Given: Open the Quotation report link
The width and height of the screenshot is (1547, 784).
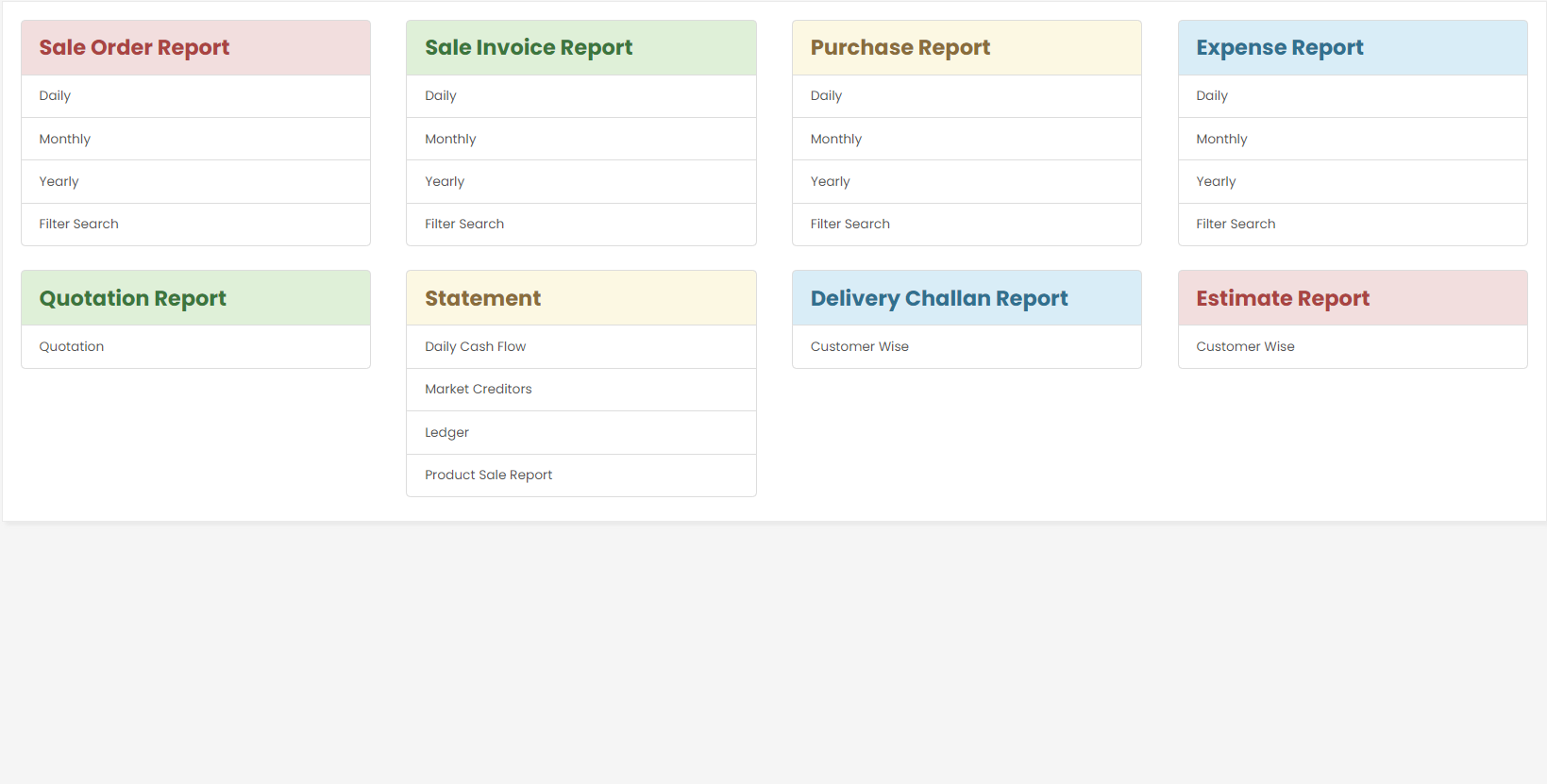Looking at the screenshot, I should pos(72,347).
